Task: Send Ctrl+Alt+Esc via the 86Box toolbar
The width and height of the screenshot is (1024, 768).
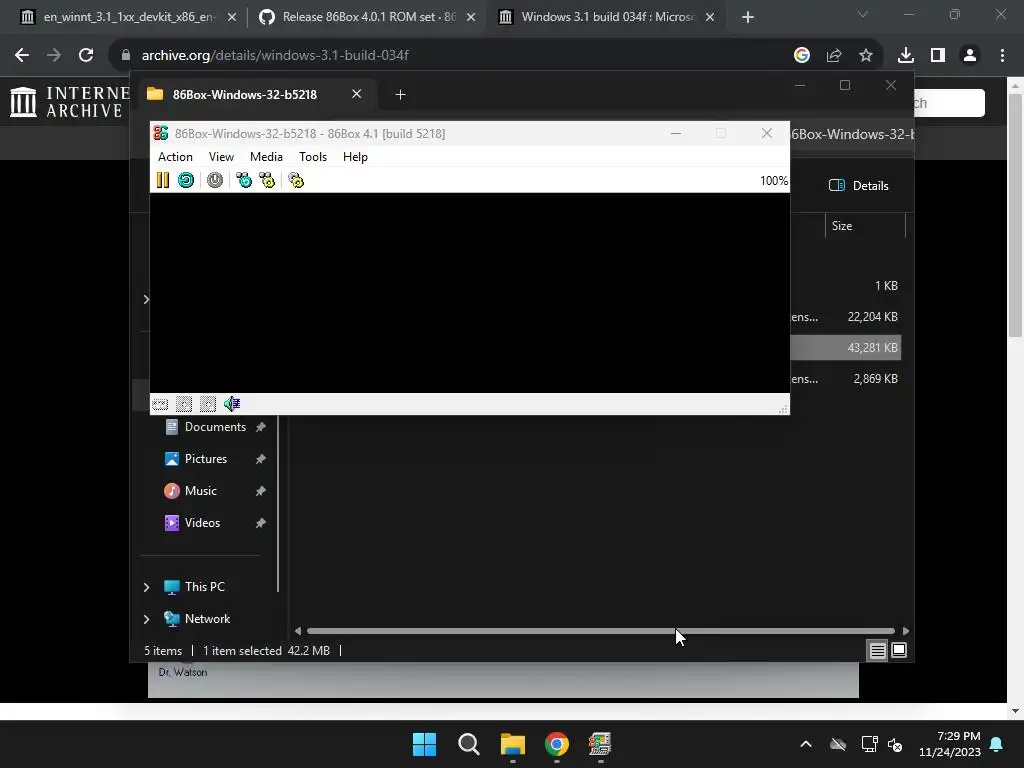Action: pos(267,180)
